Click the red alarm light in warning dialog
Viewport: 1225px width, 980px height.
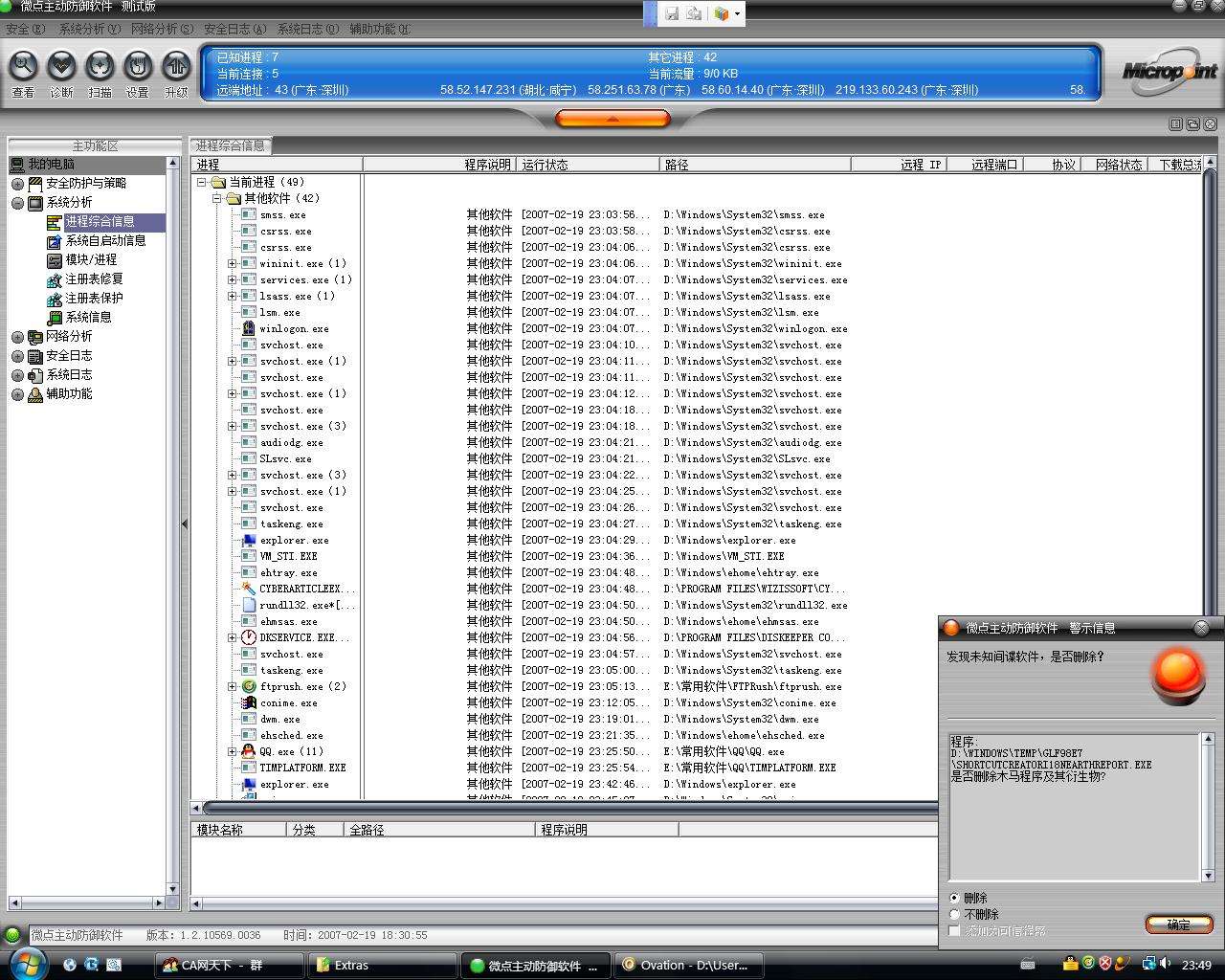point(1178,675)
